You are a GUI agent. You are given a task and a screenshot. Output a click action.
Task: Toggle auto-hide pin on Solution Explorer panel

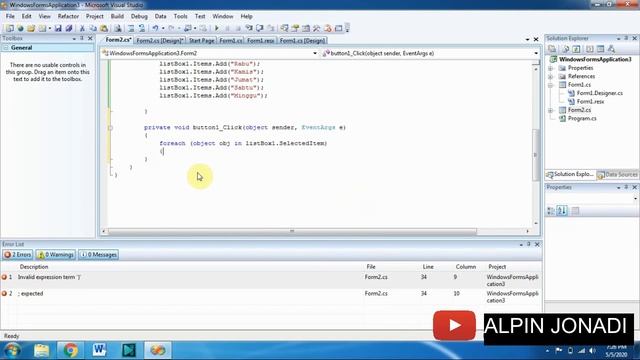point(626,38)
